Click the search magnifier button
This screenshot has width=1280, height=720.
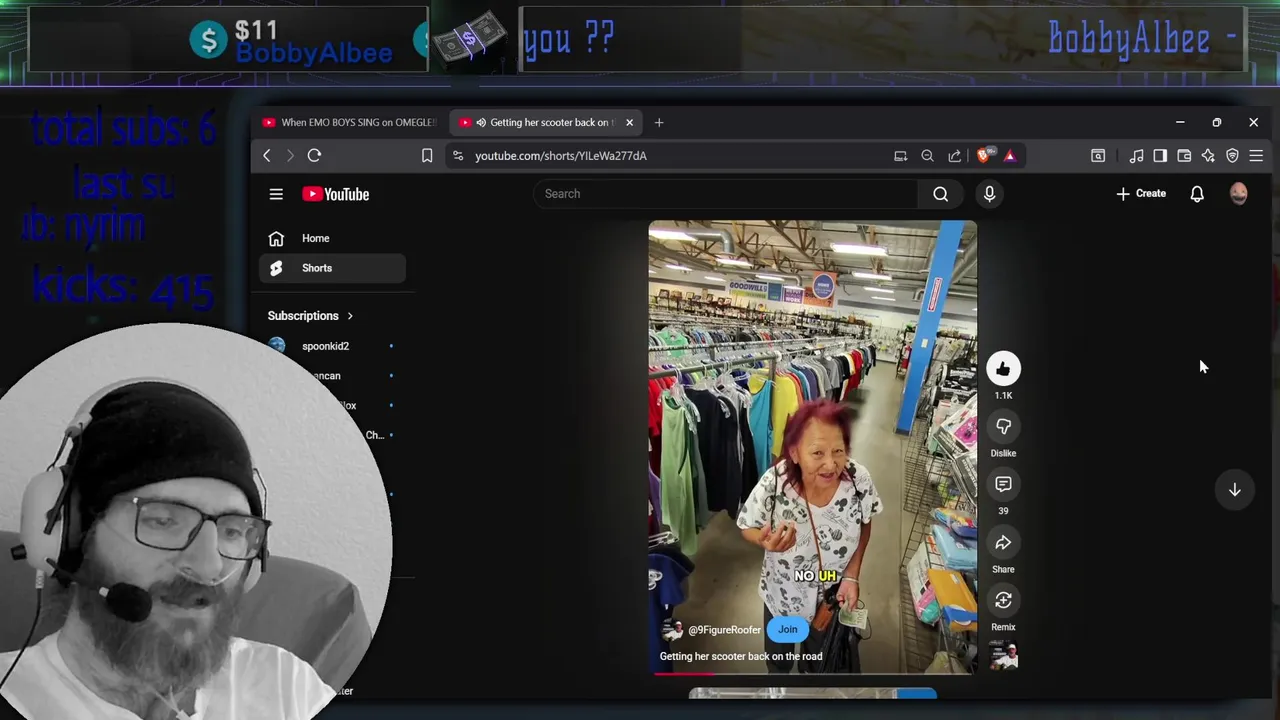[941, 194]
